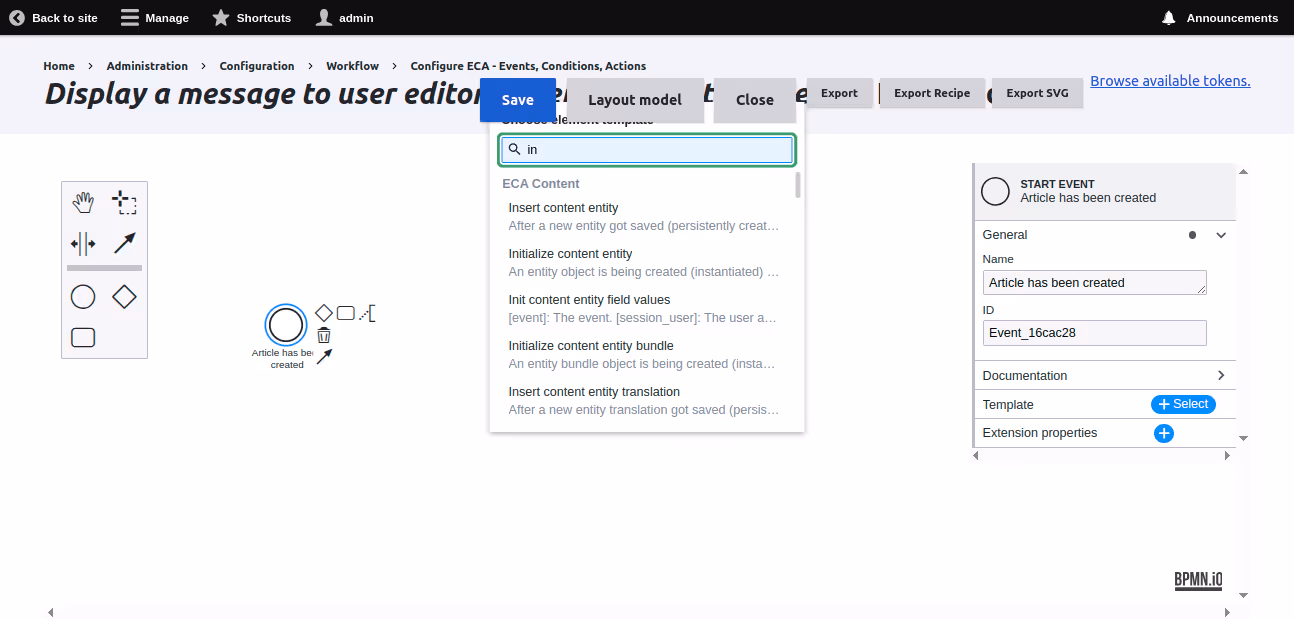This screenshot has height=619, width=1294.
Task: Click properties panel scroll-up arrow
Action: (1243, 171)
